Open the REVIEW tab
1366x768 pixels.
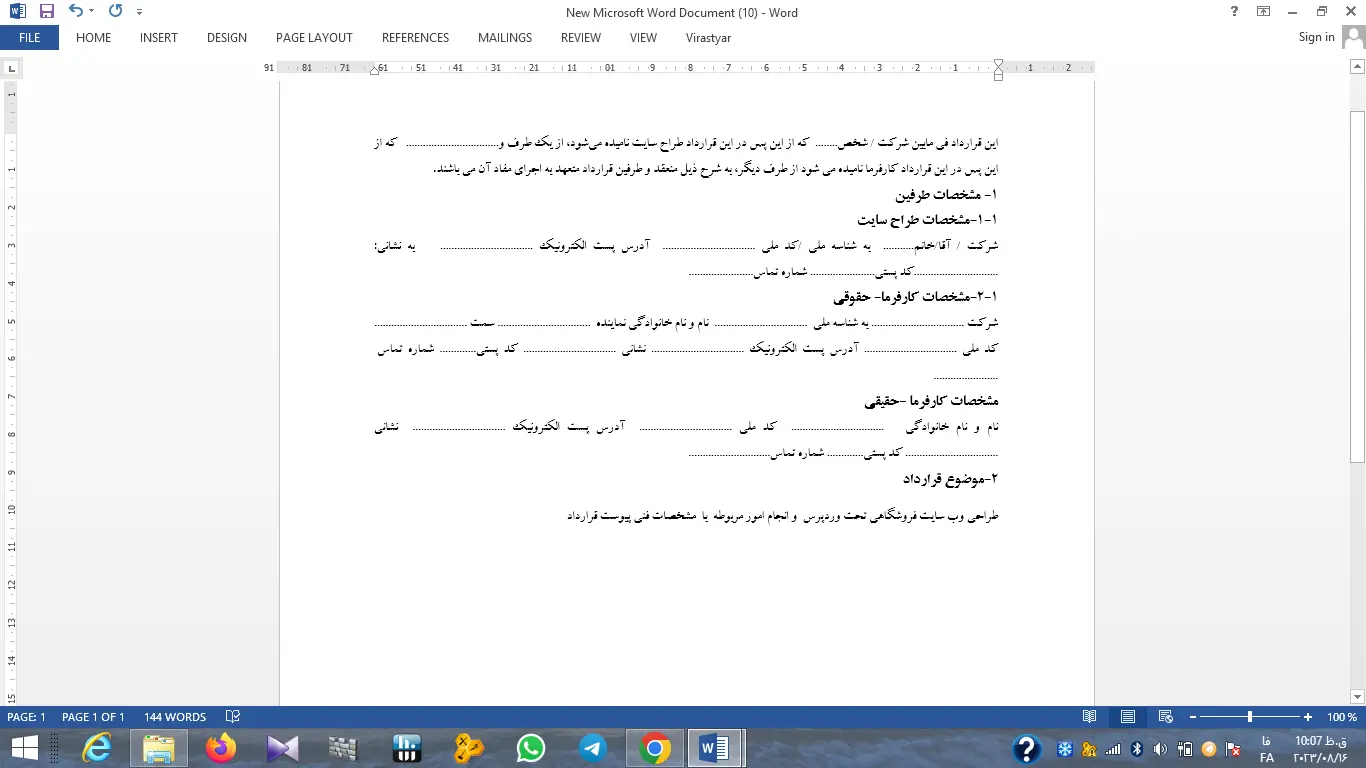click(581, 38)
